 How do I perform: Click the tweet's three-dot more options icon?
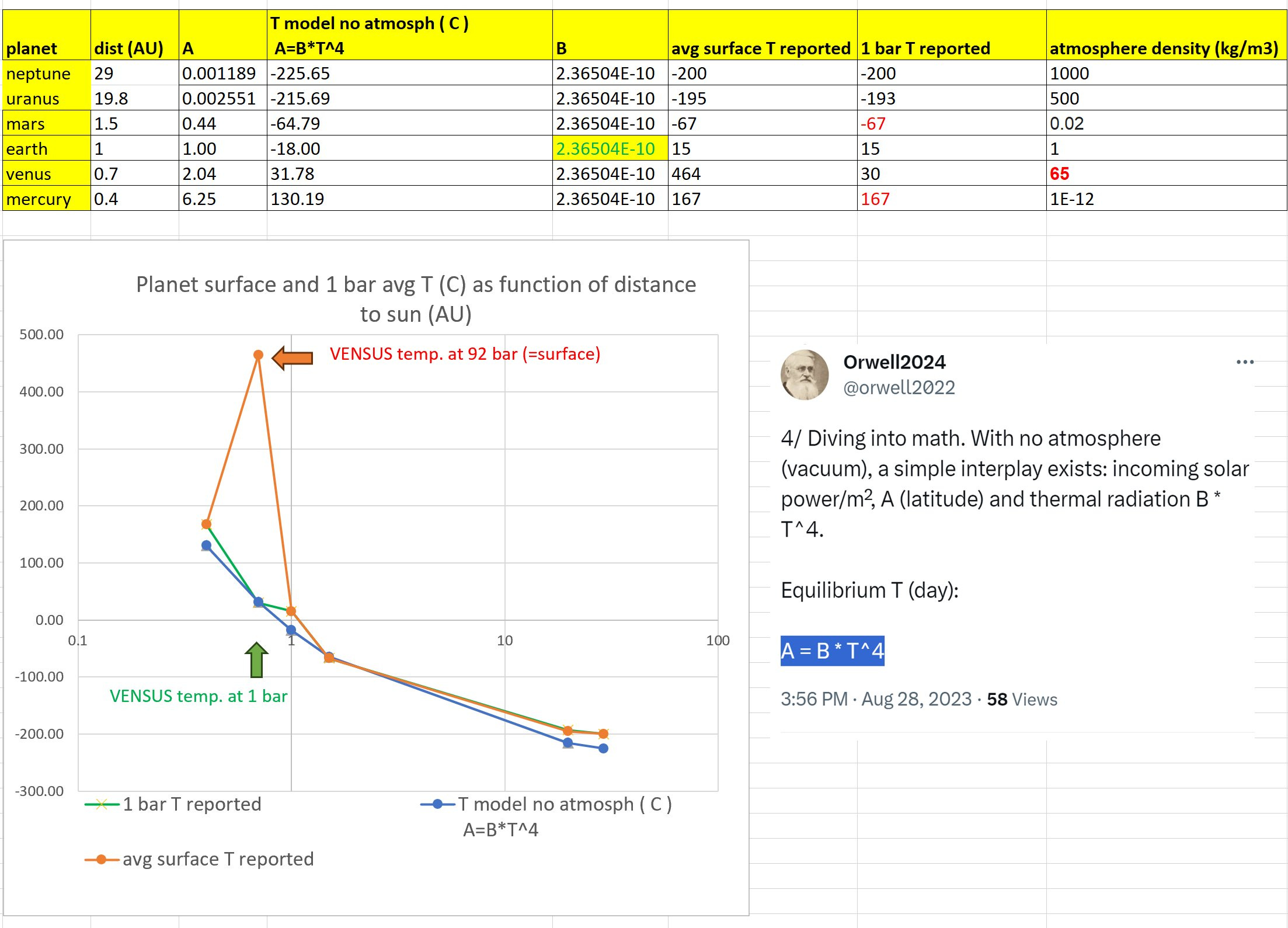point(1244,362)
